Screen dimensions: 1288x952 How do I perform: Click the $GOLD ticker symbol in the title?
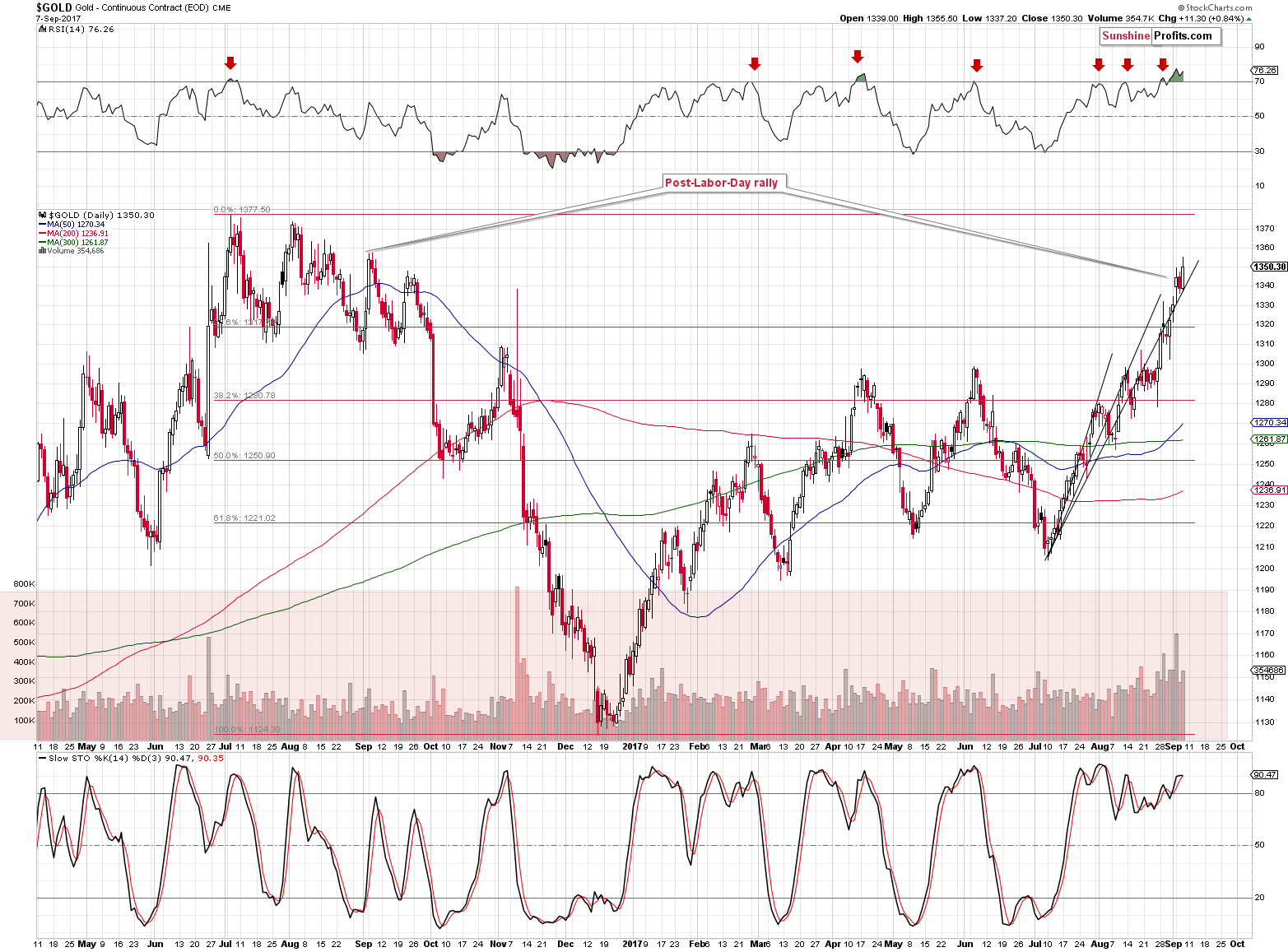53,7
